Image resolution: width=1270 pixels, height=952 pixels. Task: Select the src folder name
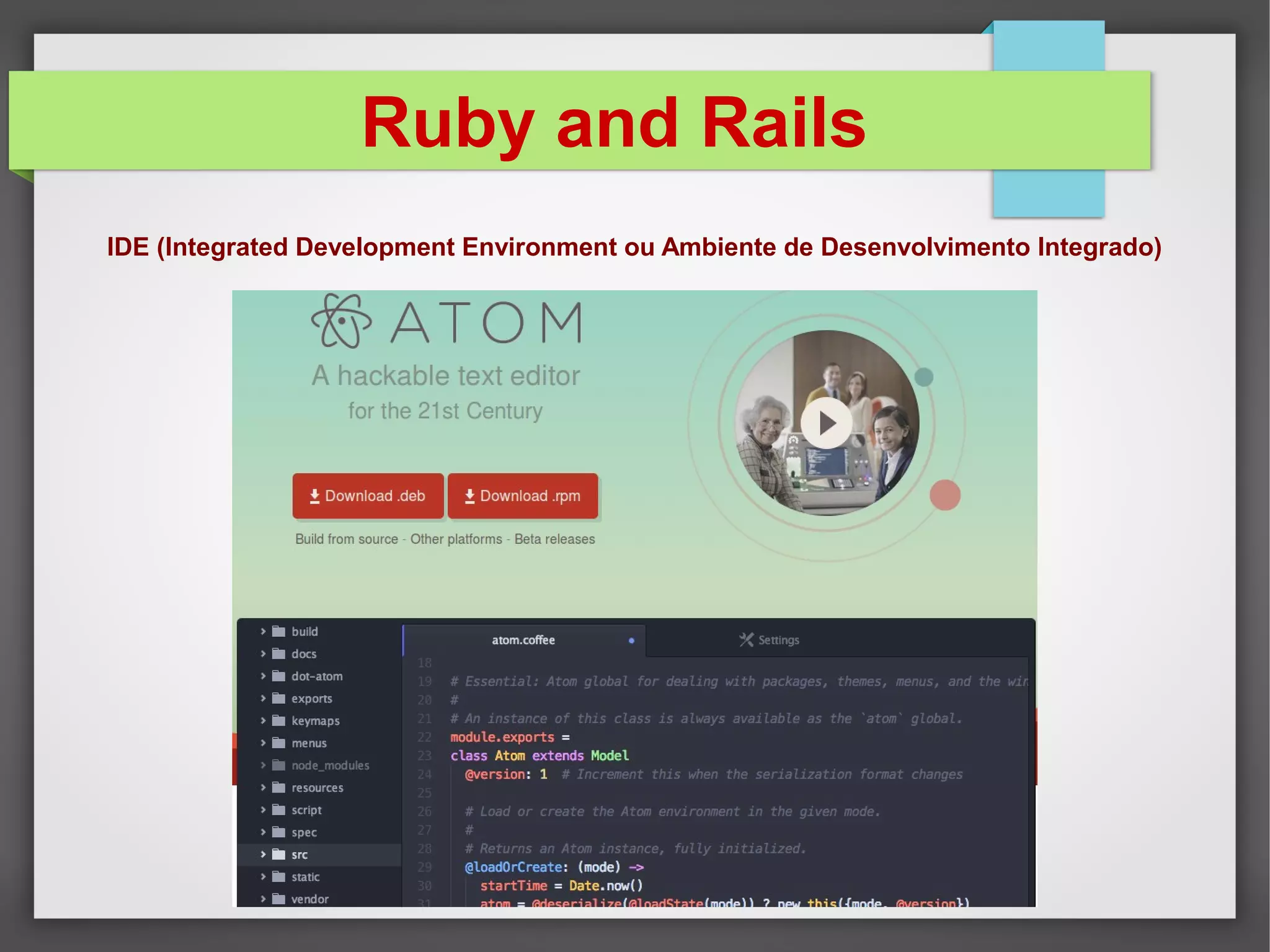300,855
